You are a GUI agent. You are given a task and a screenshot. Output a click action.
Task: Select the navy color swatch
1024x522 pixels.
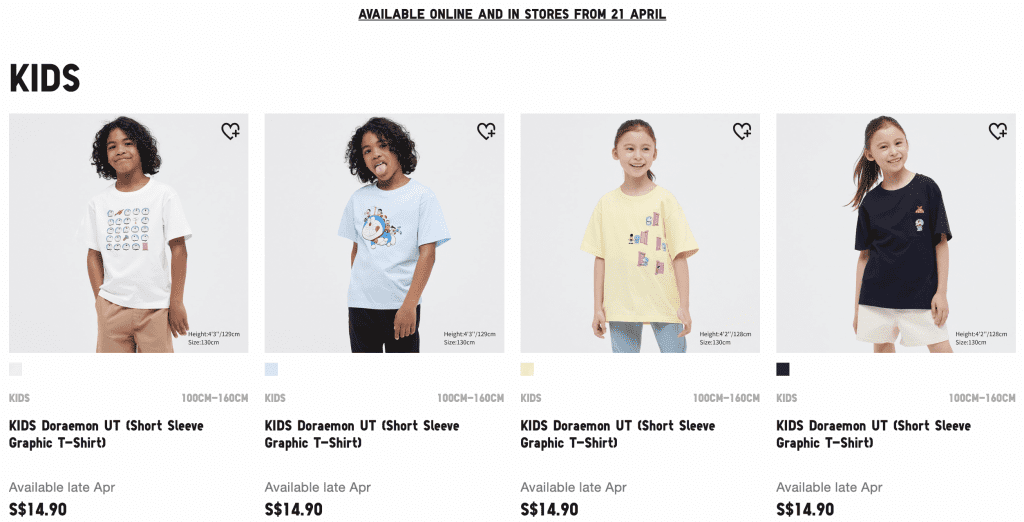click(783, 370)
